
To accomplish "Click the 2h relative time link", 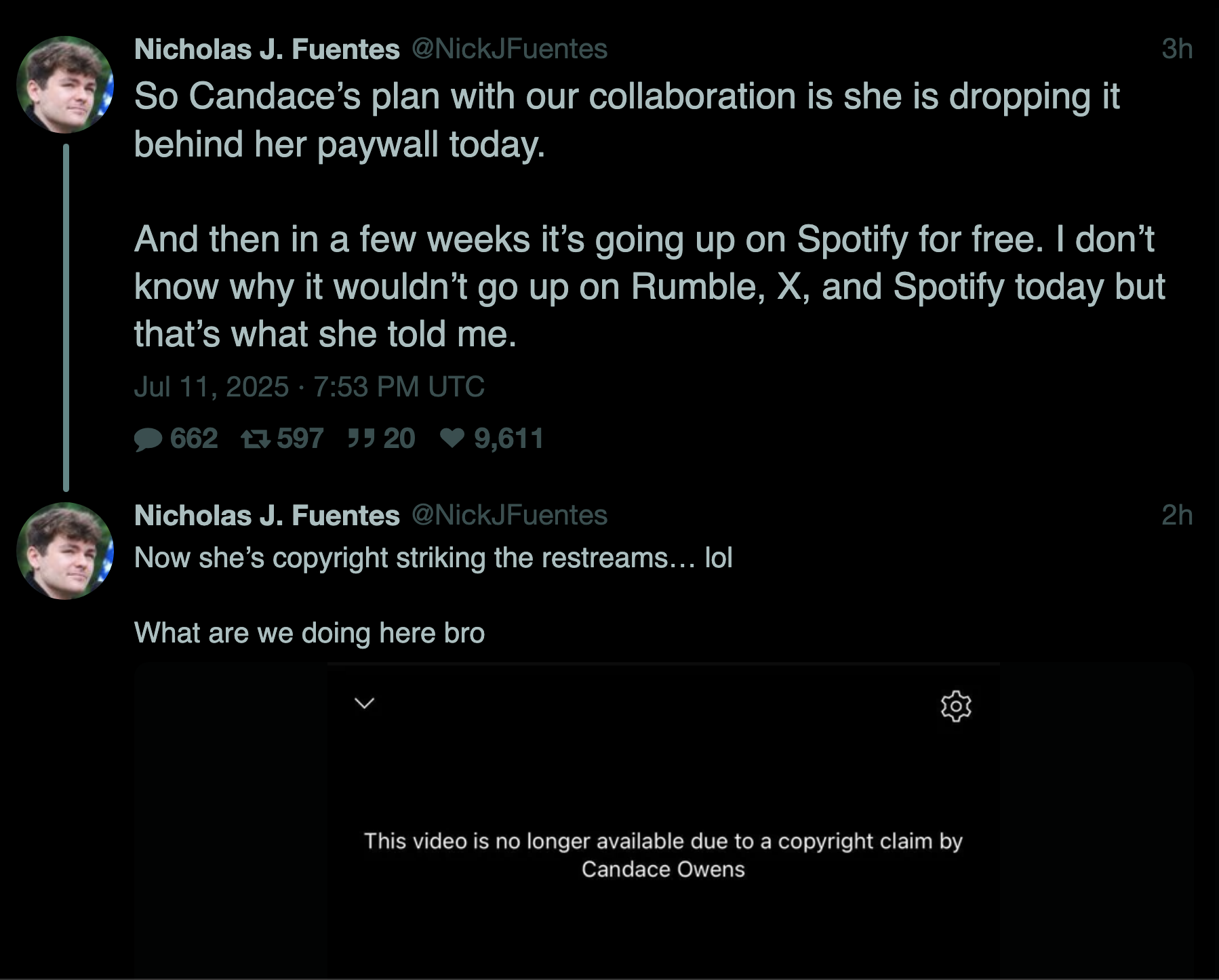I will pyautogui.click(x=1177, y=515).
